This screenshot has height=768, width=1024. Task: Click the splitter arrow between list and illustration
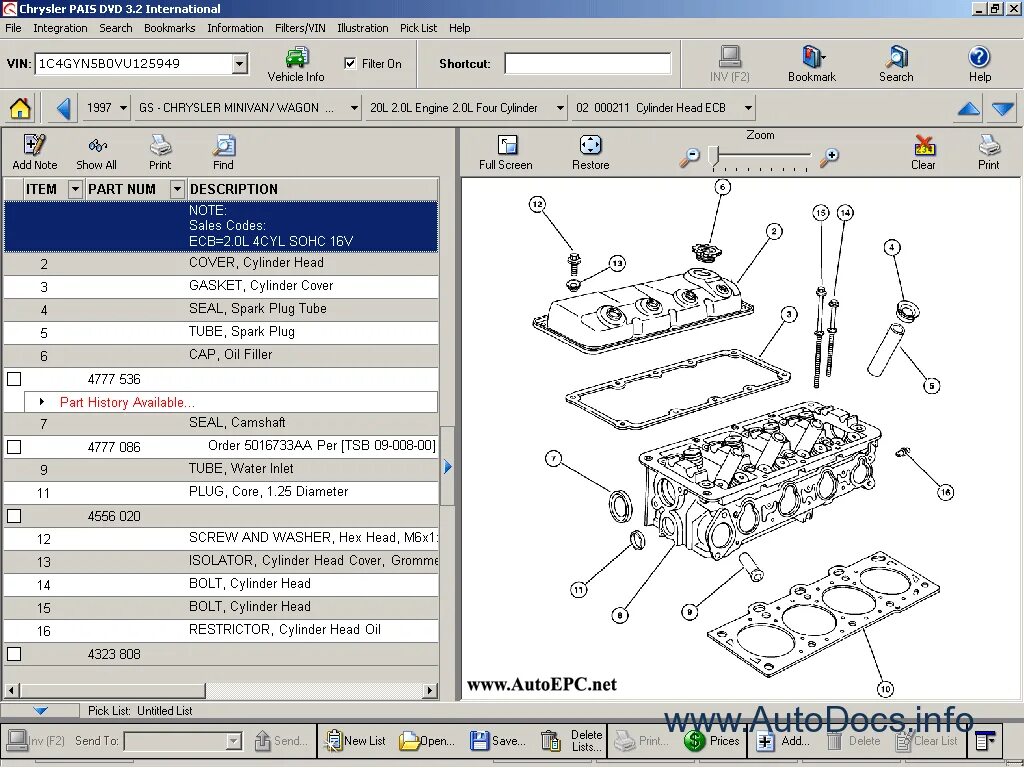[447, 466]
